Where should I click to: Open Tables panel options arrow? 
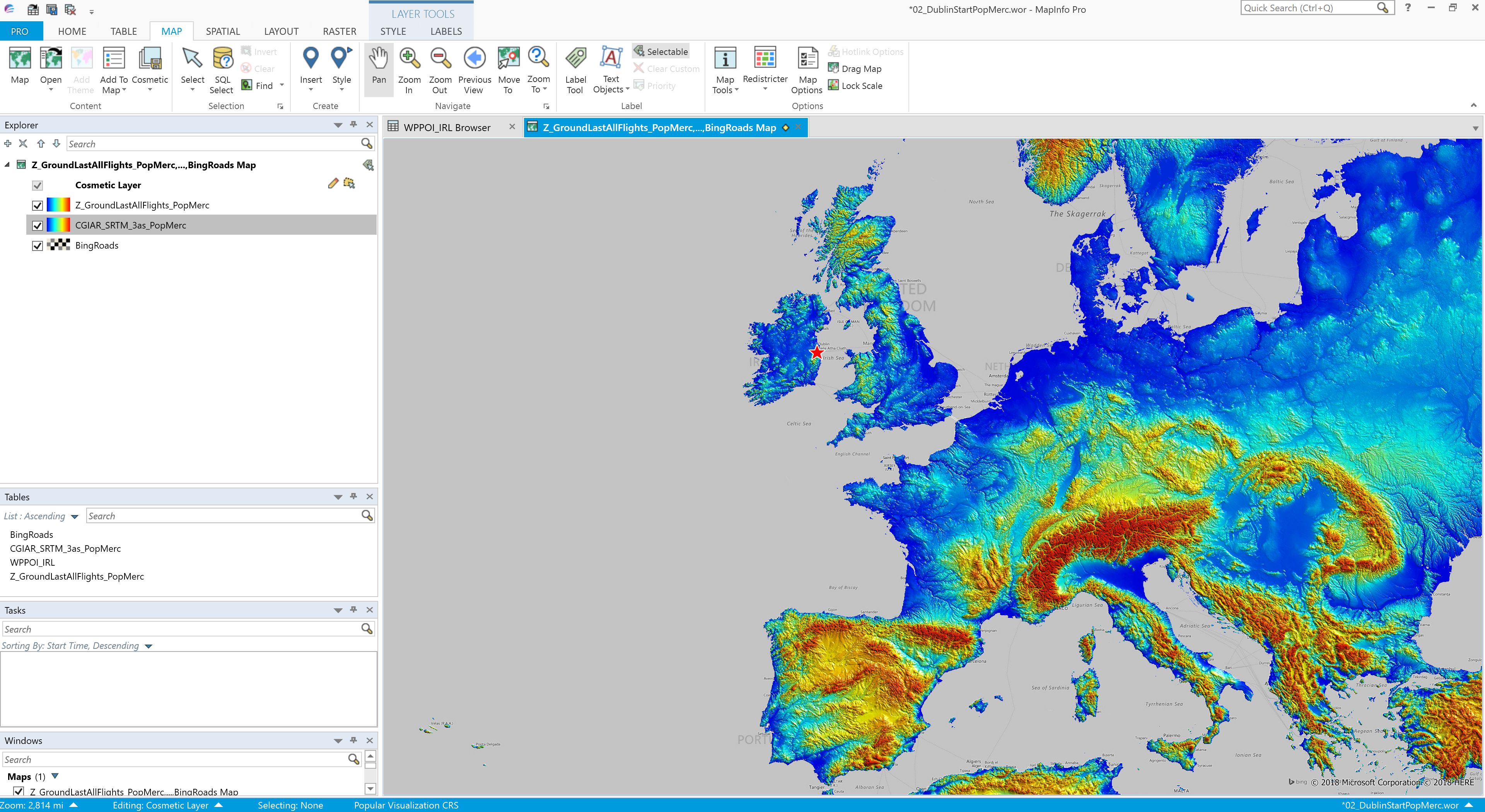(338, 497)
